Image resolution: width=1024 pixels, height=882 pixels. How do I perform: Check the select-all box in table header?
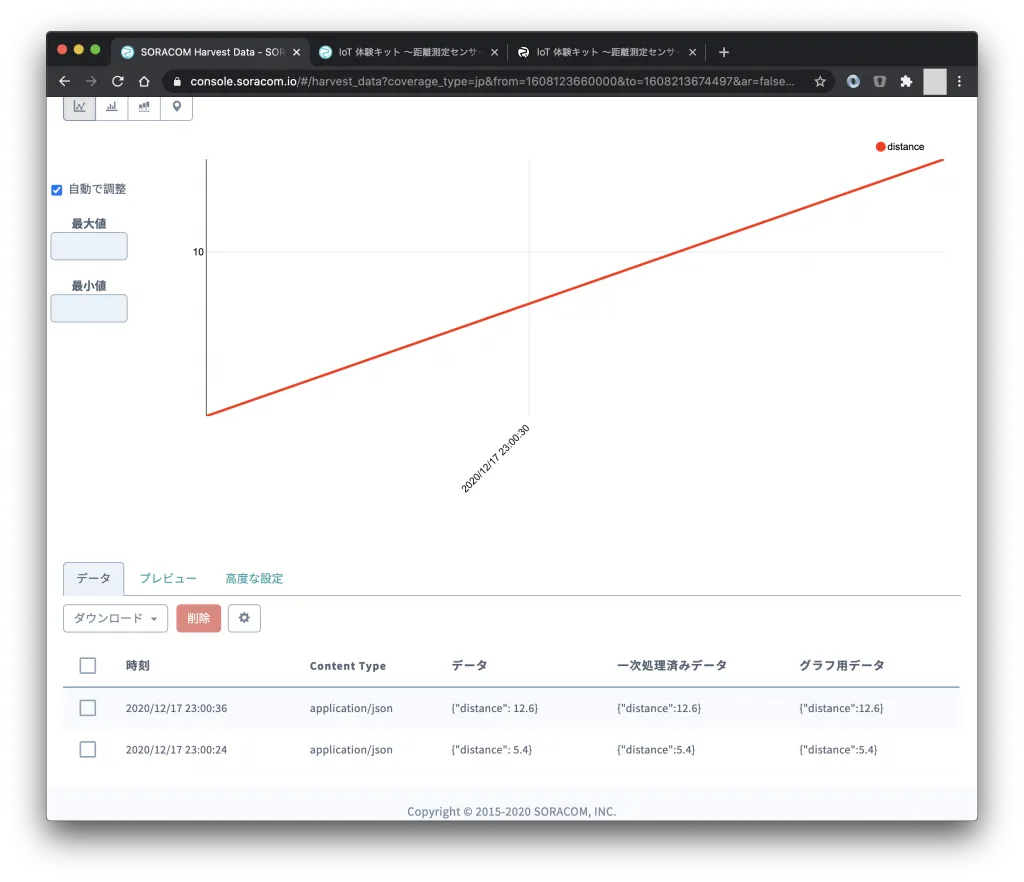point(88,666)
